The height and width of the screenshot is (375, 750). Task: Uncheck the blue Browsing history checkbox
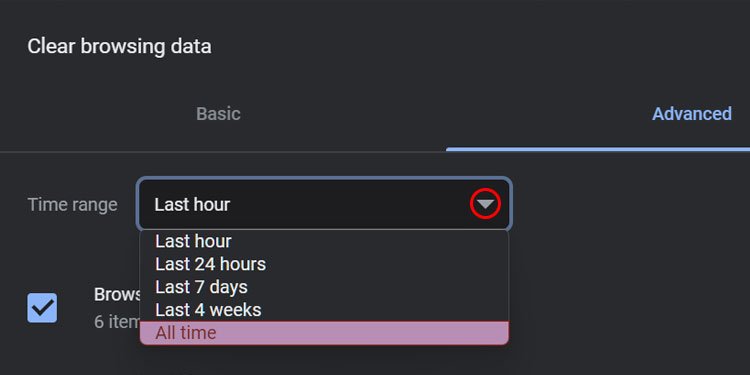pos(42,308)
